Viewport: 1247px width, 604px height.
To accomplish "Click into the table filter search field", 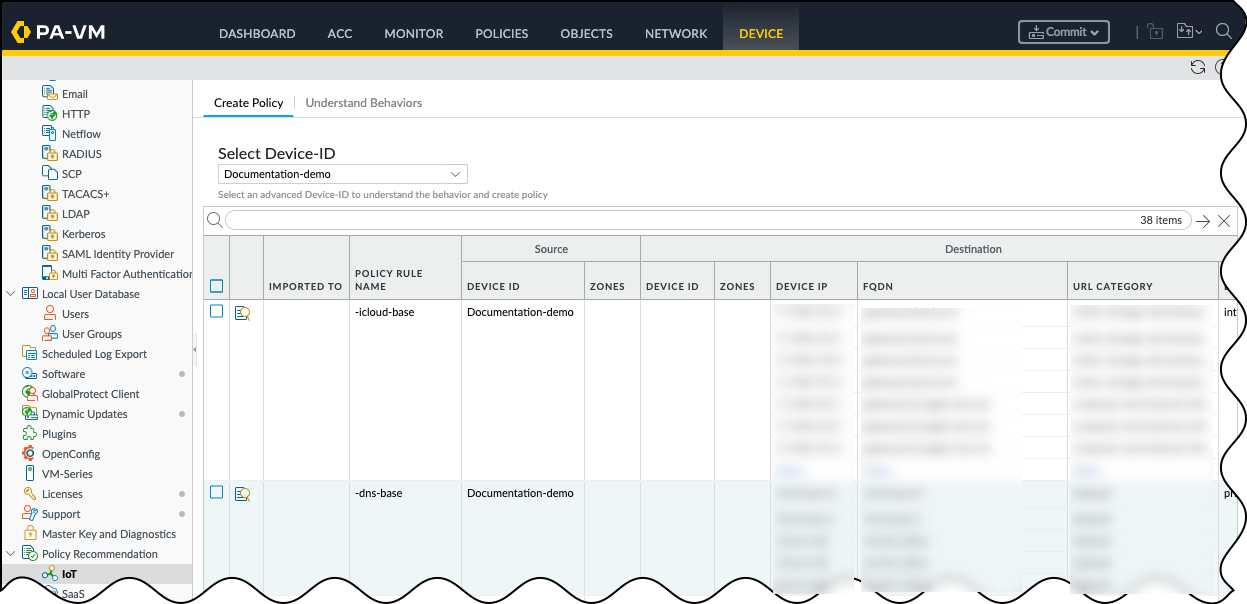I will click(x=680, y=221).
